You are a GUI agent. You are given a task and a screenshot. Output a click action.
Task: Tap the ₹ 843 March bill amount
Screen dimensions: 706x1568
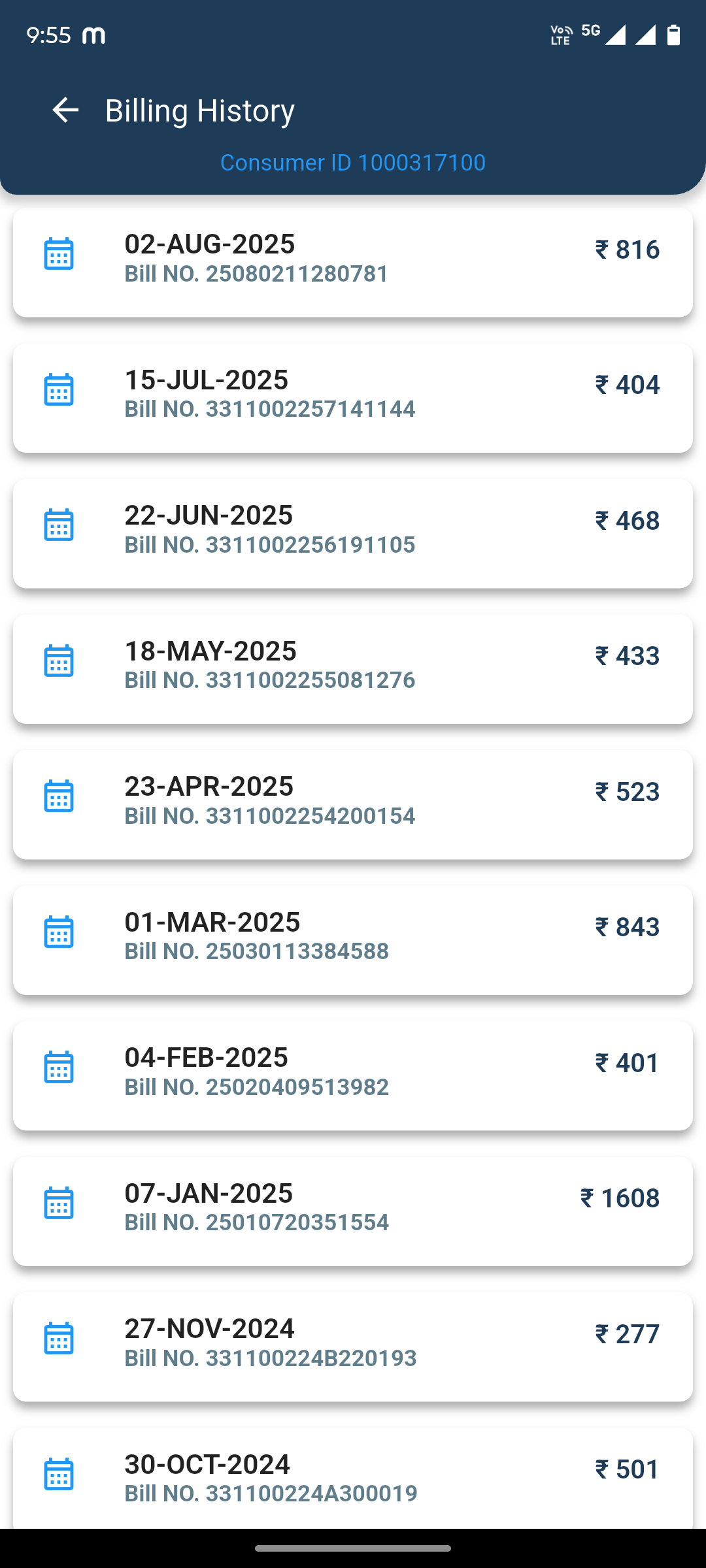click(x=627, y=927)
